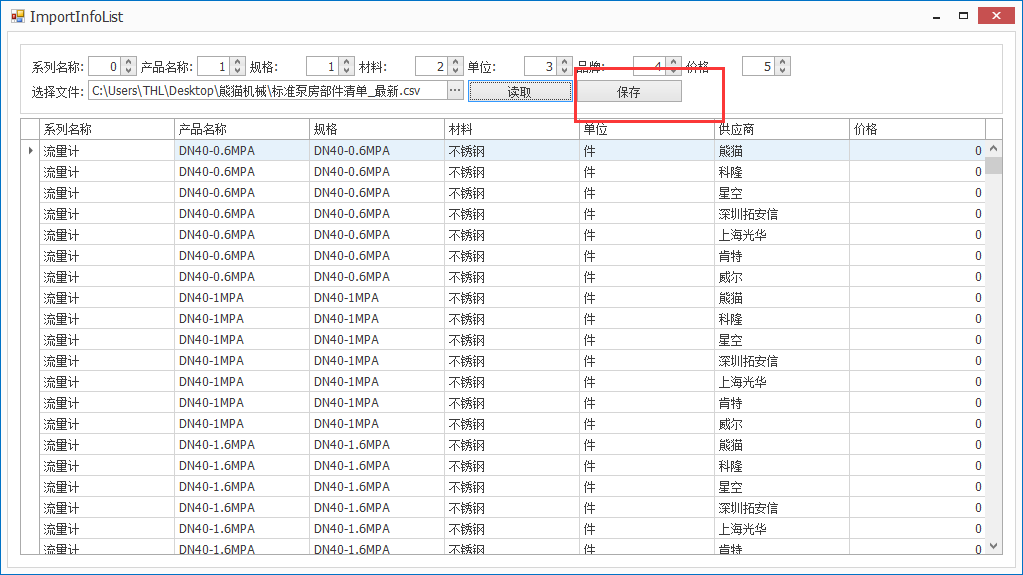The height and width of the screenshot is (575, 1023).
Task: Increase the 品牌 column index
Action: (673, 62)
